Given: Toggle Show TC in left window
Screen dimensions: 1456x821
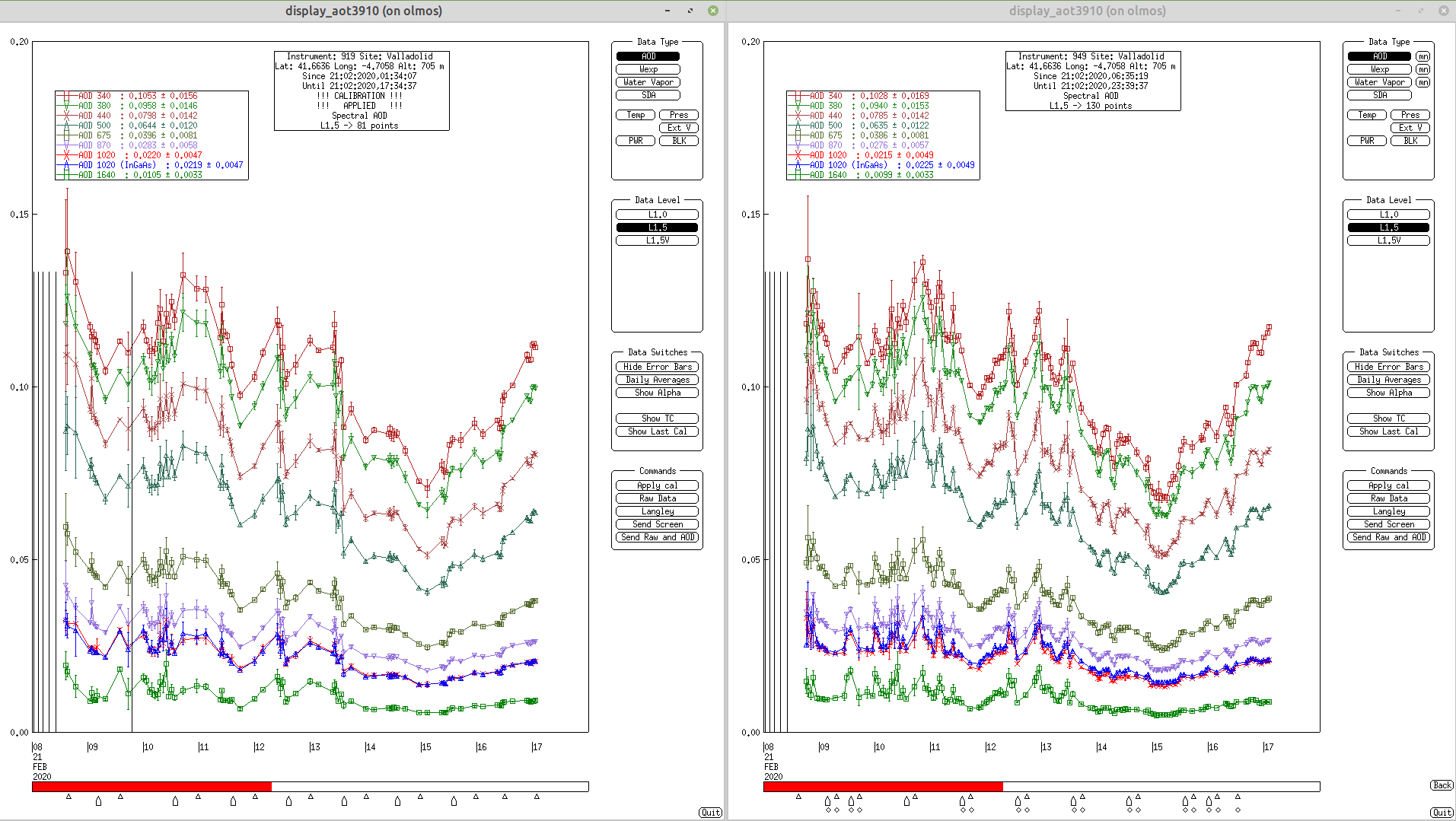Looking at the screenshot, I should point(657,418).
